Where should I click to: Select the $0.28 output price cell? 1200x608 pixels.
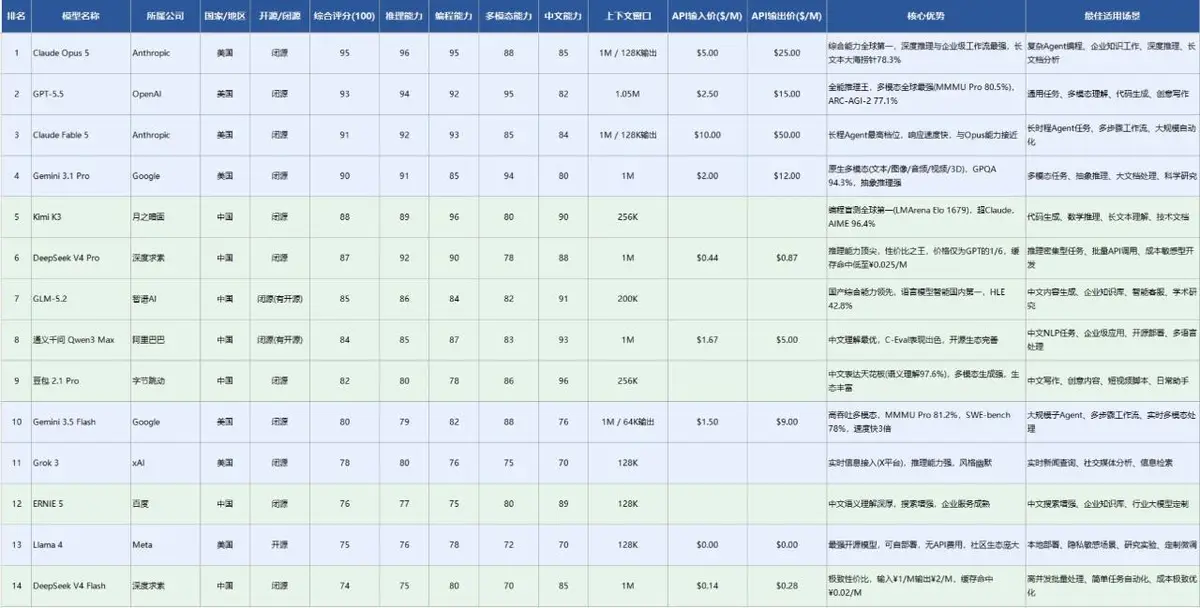click(786, 586)
